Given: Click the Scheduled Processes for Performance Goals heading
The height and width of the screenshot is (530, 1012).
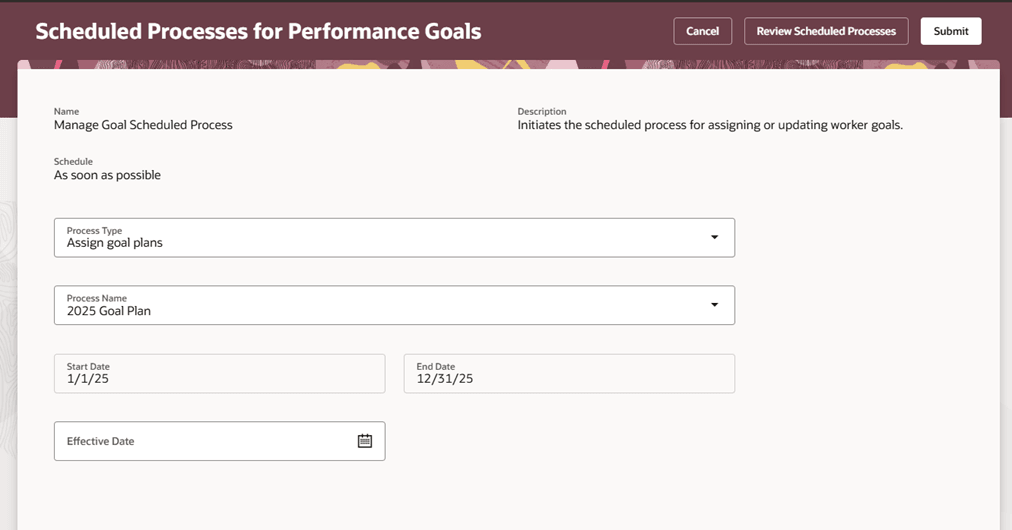Looking at the screenshot, I should pos(258,31).
